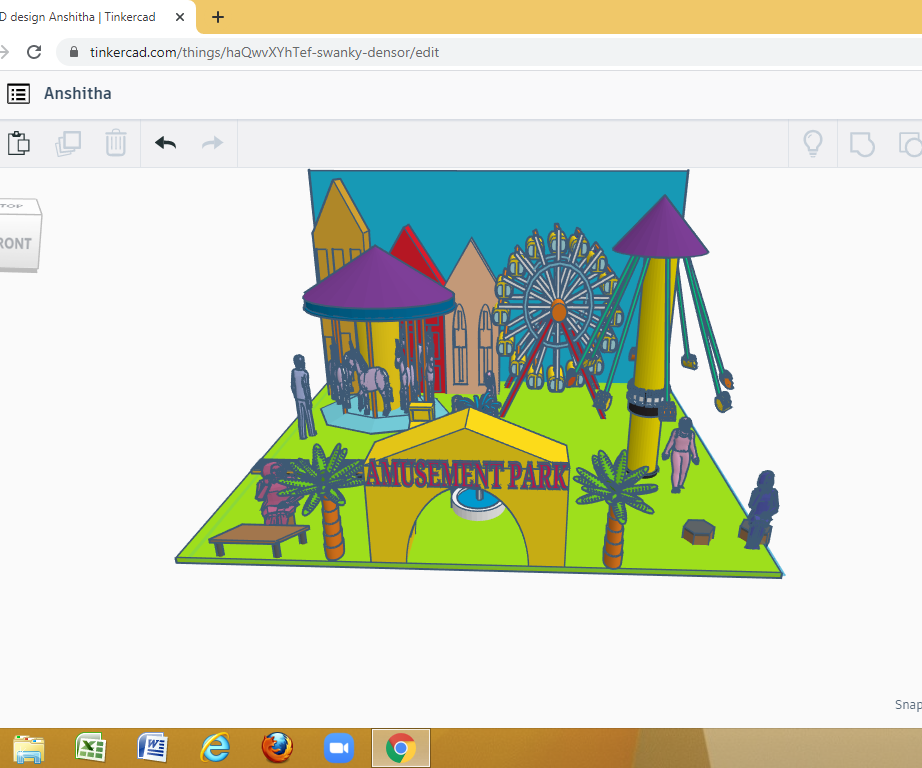Viewport: 922px width, 768px height.
Task: Undo the last action with the back arrow
Action: pyautogui.click(x=165, y=143)
